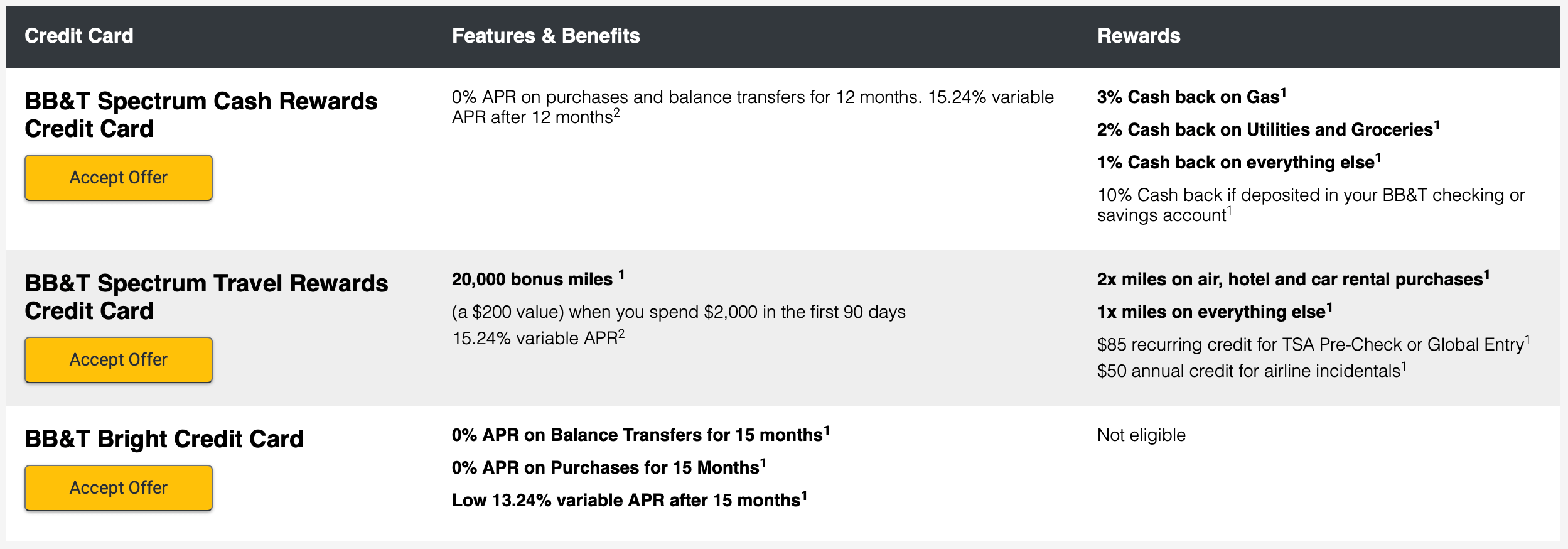
Task: Accept the BB&T Spectrum Cash Rewards offer
Action: click(x=117, y=177)
